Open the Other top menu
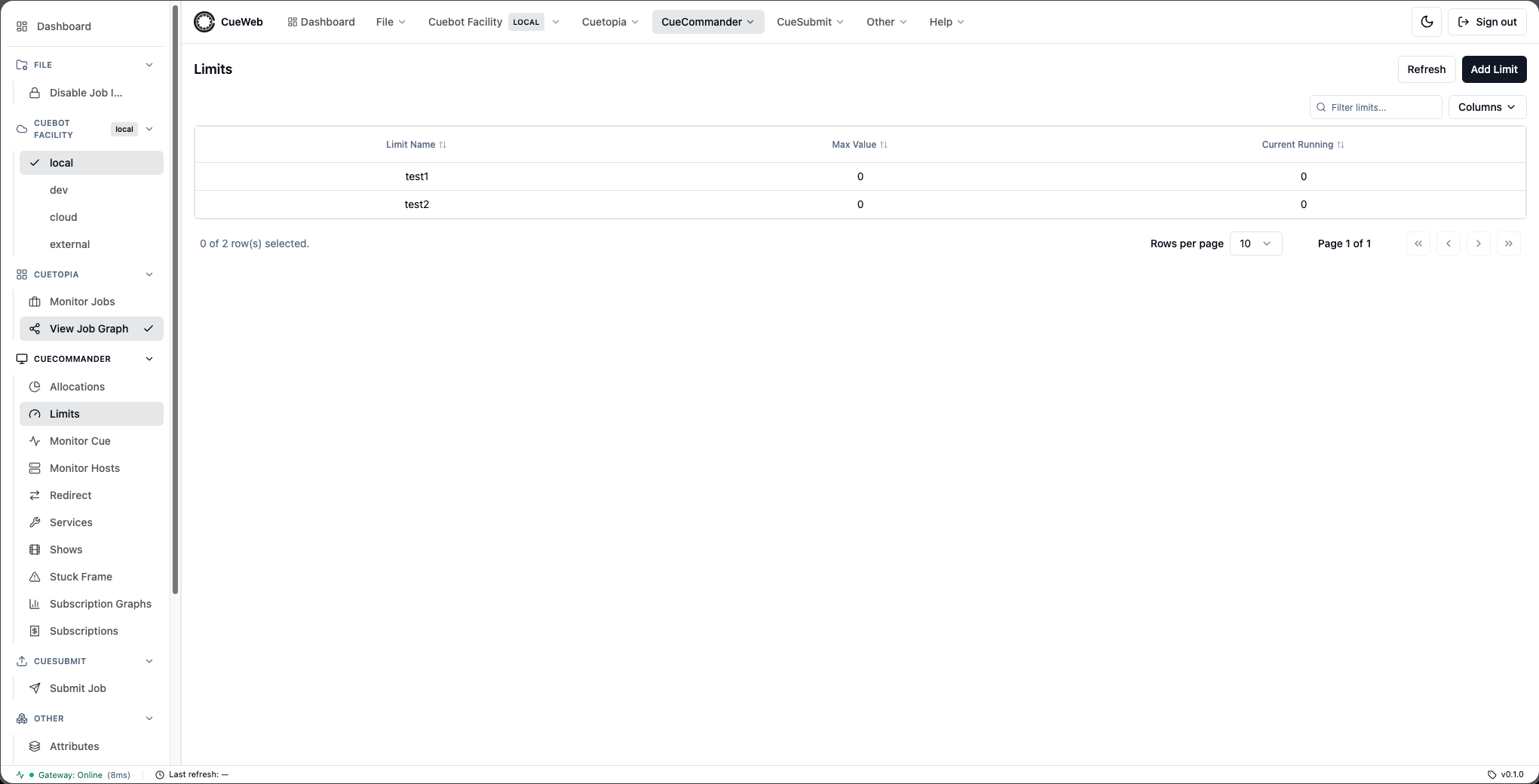 pos(886,22)
